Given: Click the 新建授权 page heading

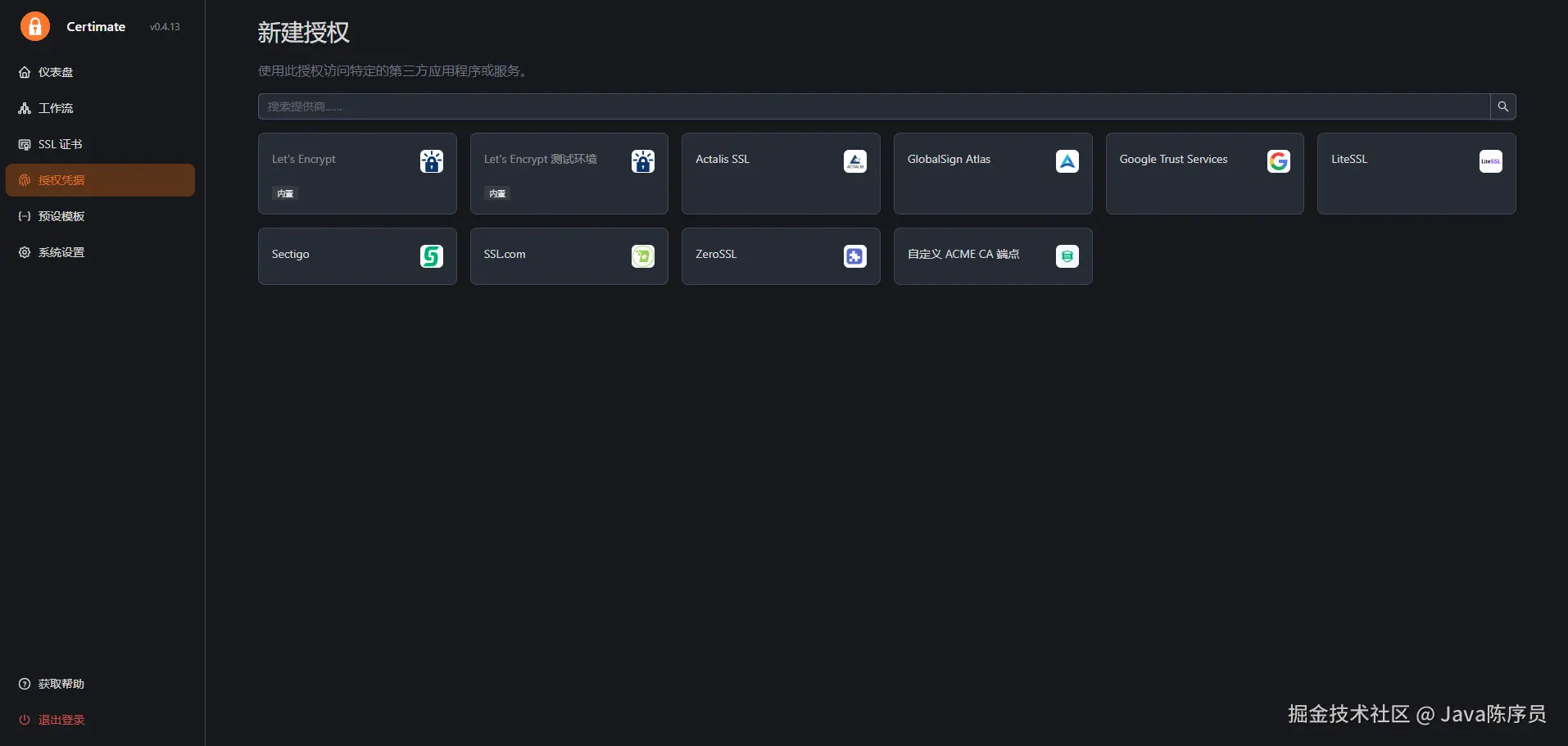Looking at the screenshot, I should pos(304,32).
